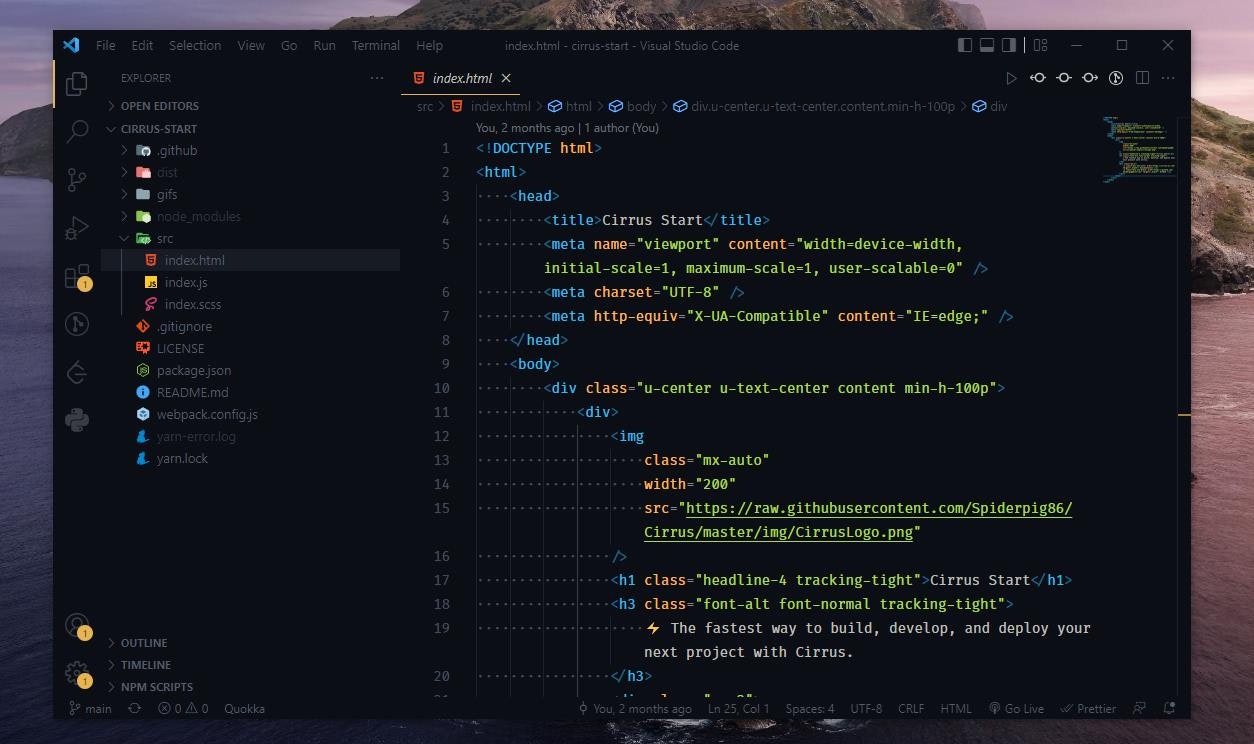Click the notifications bell in status bar
Screen dimensions: 1254x744
pyautogui.click(x=1168, y=708)
